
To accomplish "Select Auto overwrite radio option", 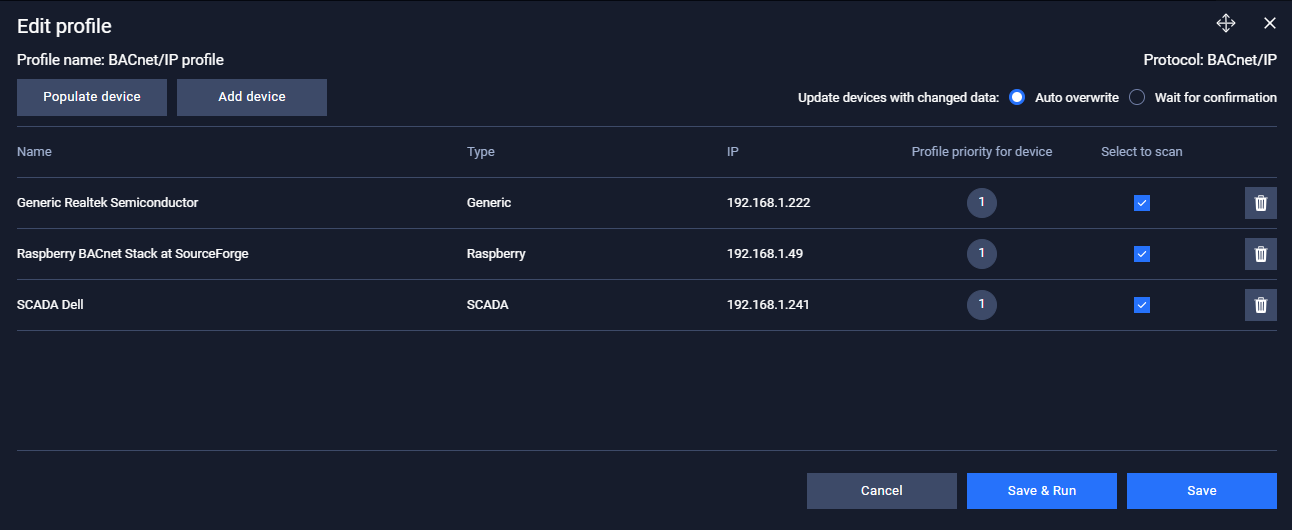I will pos(1017,98).
